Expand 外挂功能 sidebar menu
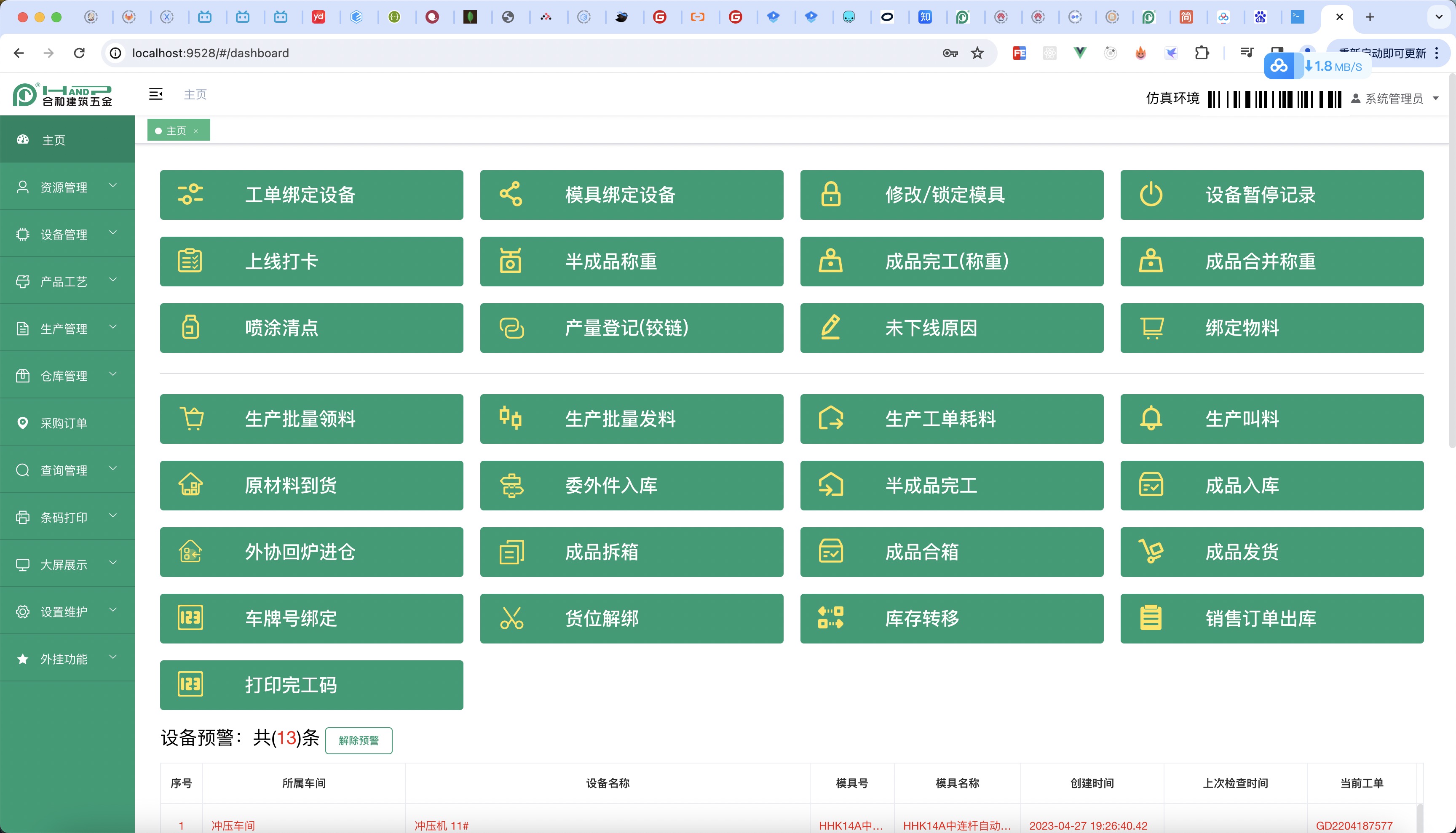Image resolution: width=1456 pixels, height=833 pixels. [67, 658]
